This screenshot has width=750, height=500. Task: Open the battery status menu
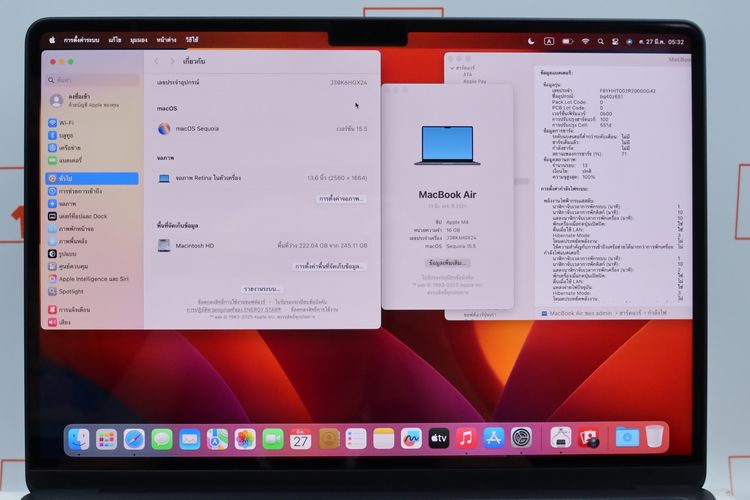567,42
